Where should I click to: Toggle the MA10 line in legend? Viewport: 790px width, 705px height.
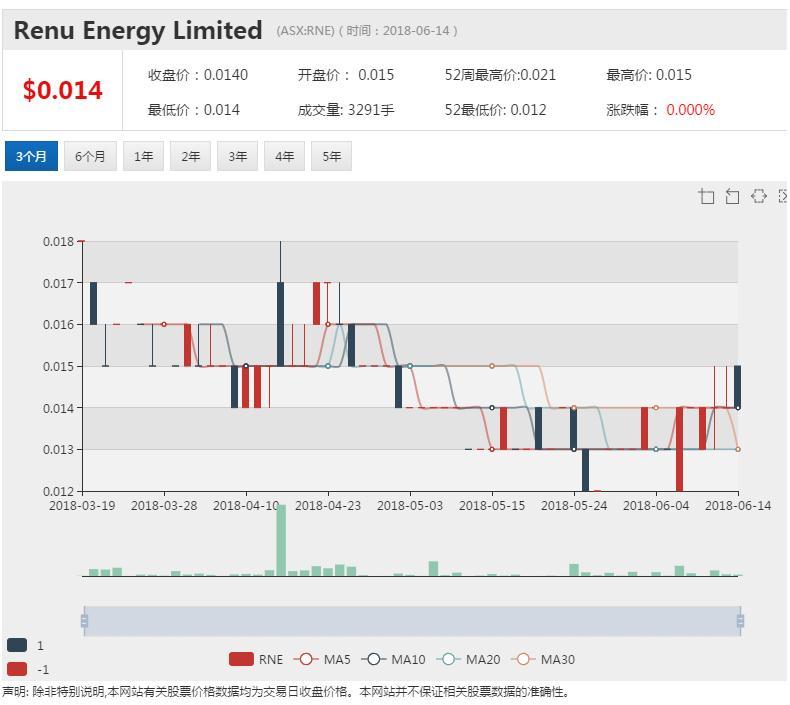point(393,659)
